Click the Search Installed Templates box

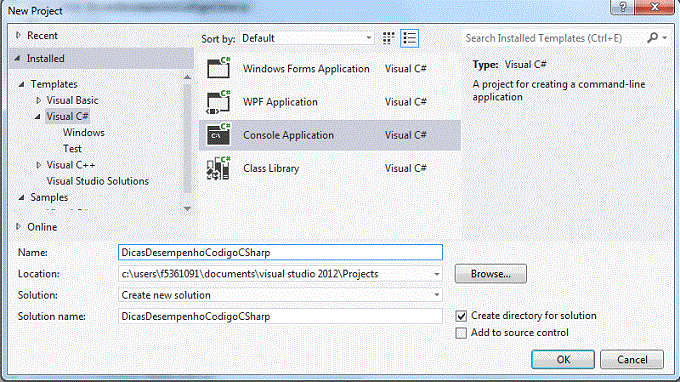click(x=554, y=38)
